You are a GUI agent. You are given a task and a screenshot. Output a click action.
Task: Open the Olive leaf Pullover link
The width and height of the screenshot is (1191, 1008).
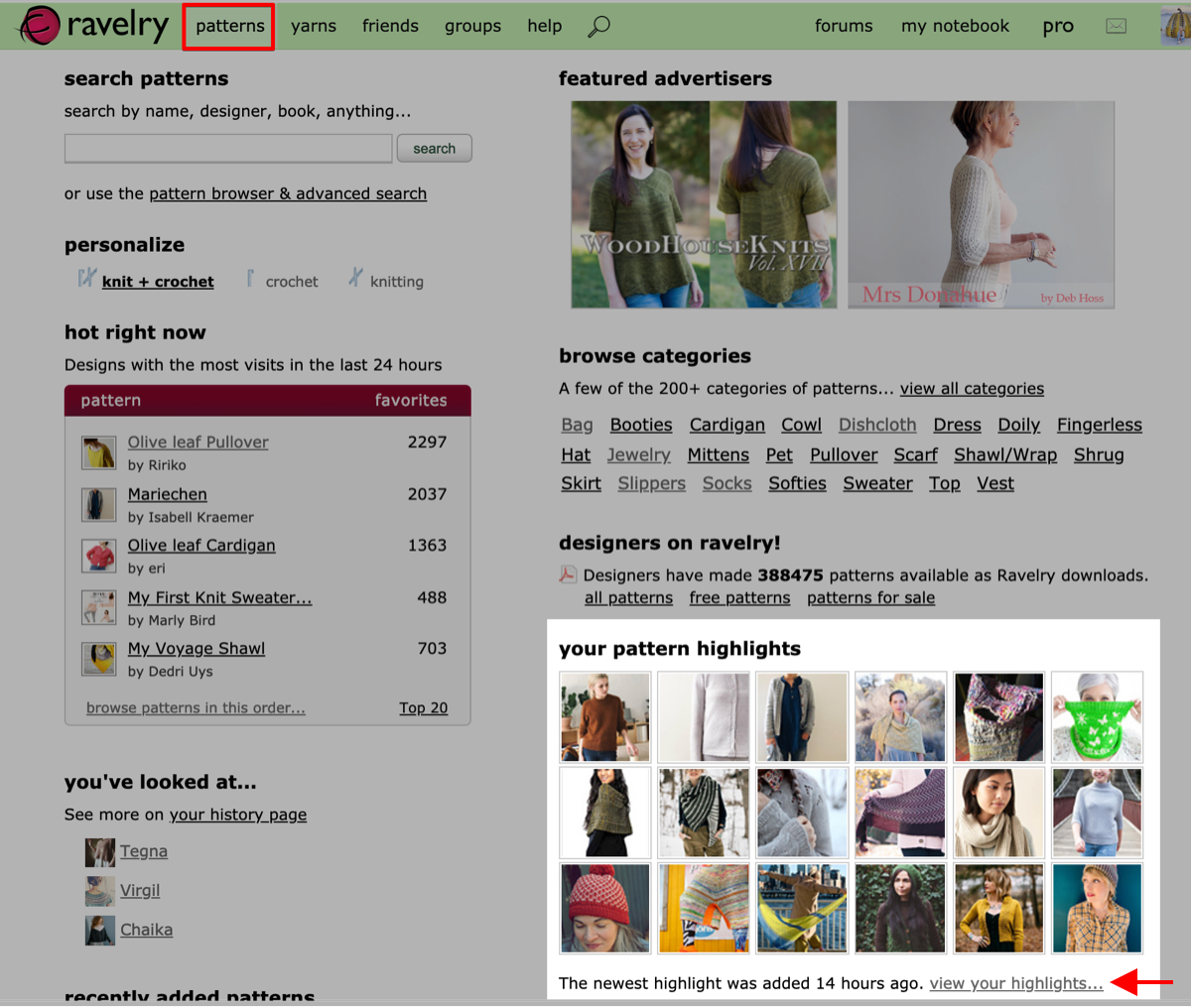198,442
